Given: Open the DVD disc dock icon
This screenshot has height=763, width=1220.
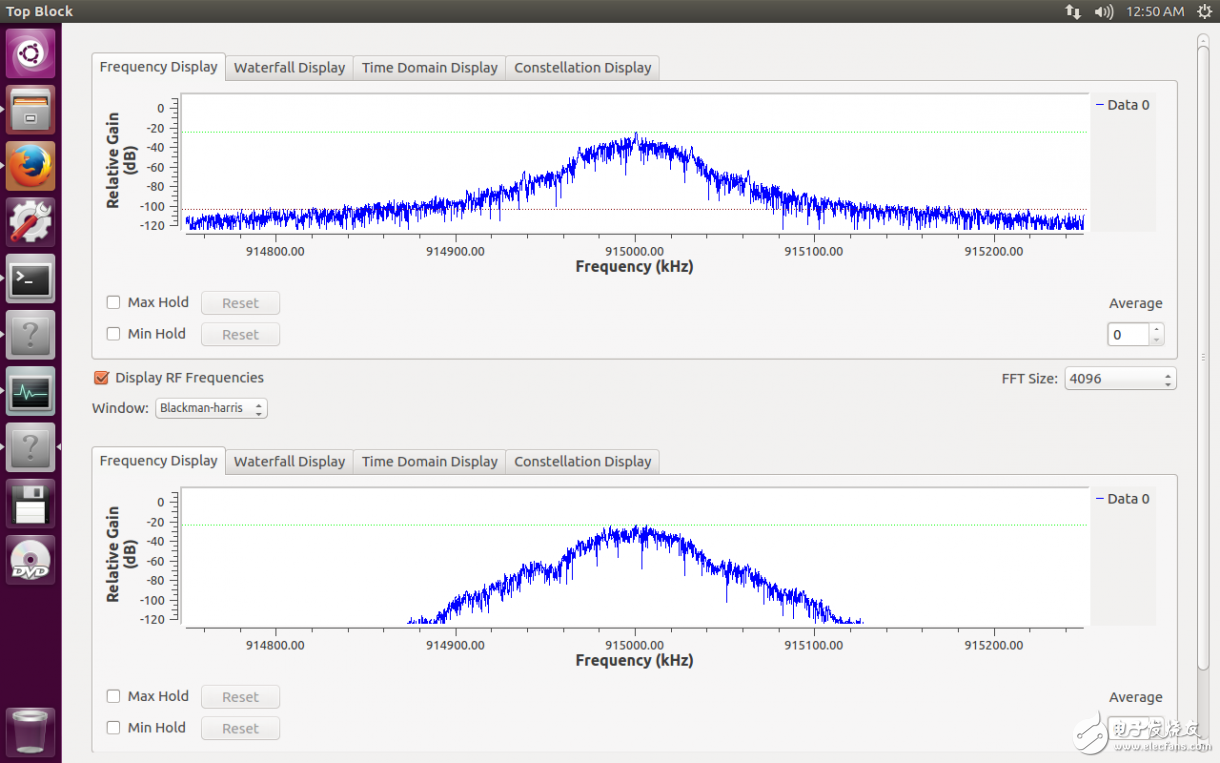Looking at the screenshot, I should [30, 560].
